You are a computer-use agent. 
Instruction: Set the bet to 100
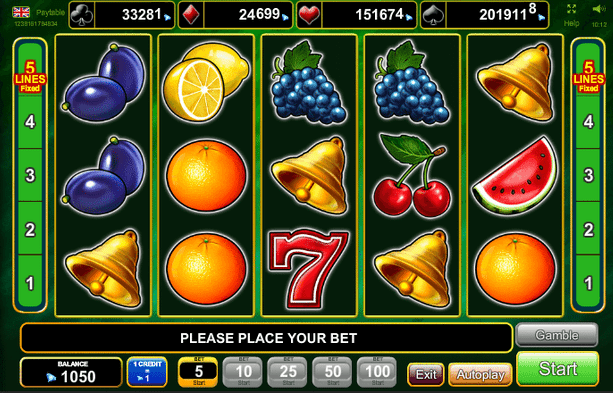377,371
